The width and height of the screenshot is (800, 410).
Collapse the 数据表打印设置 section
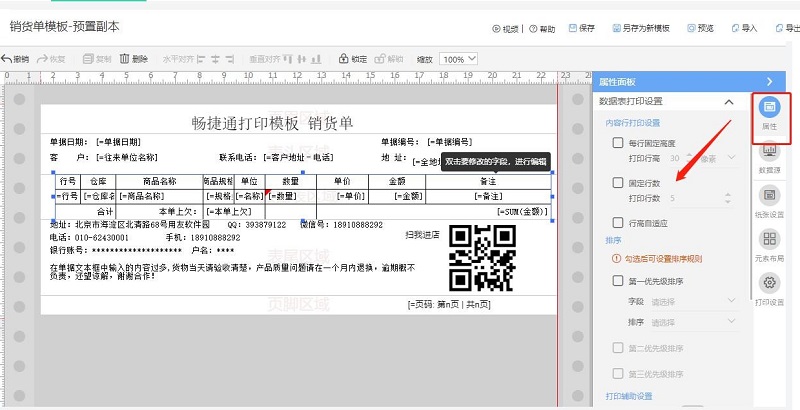click(x=729, y=102)
